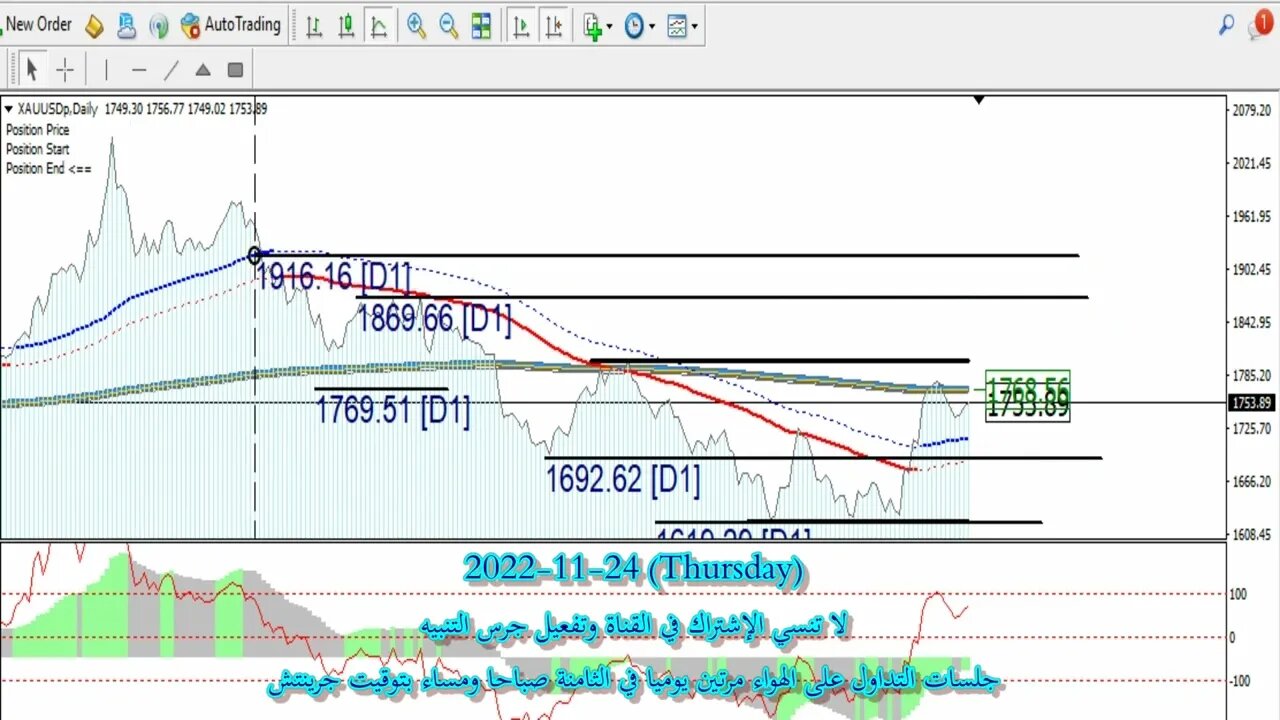
Task: Click the Periods clock icon
Action: (x=634, y=27)
